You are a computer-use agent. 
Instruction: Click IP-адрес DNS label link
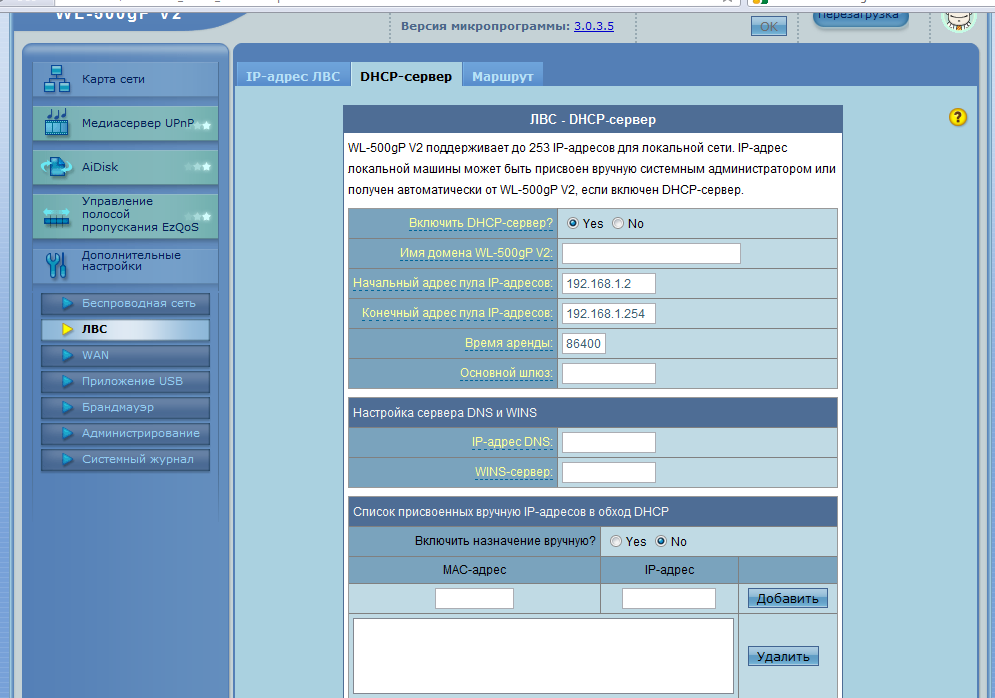point(511,442)
